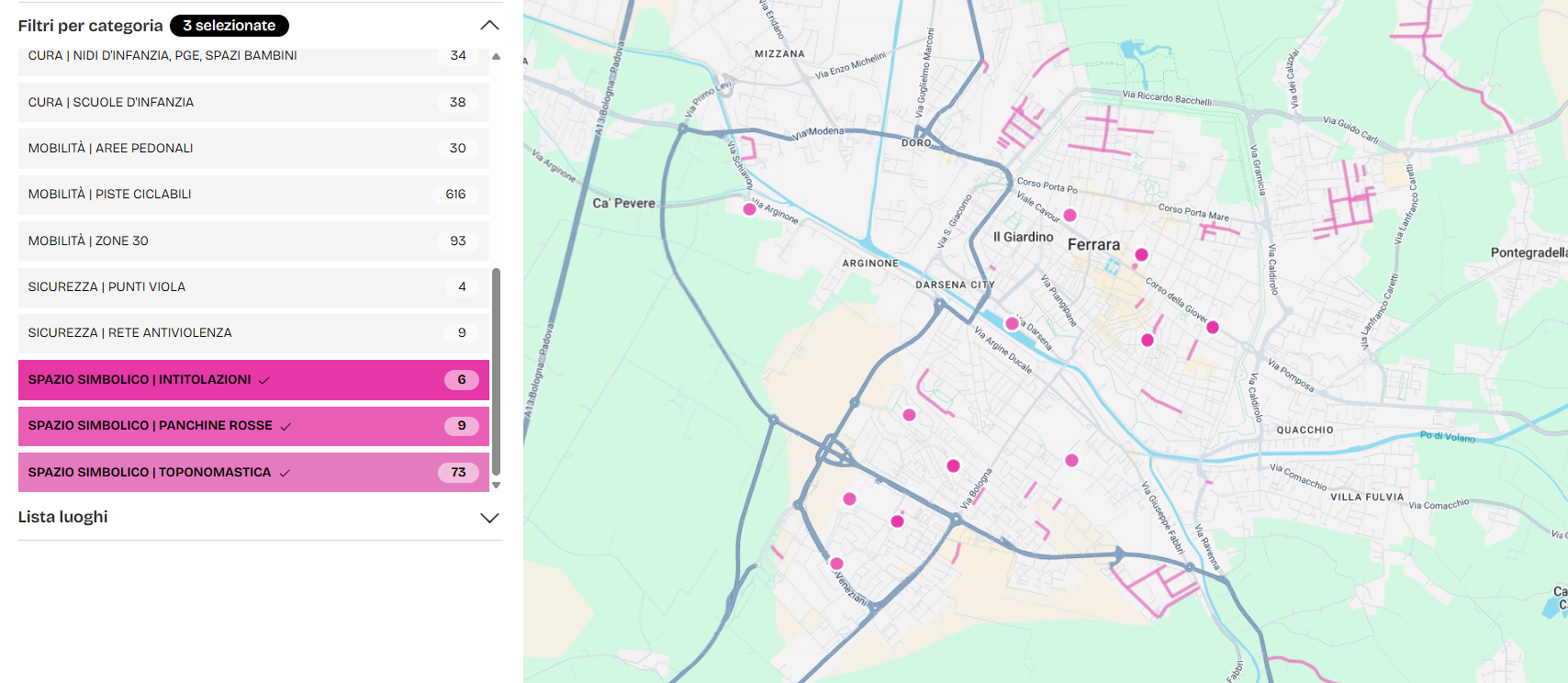Click the pink marker on Corso della Giovecca
1568x683 pixels.
(1213, 327)
